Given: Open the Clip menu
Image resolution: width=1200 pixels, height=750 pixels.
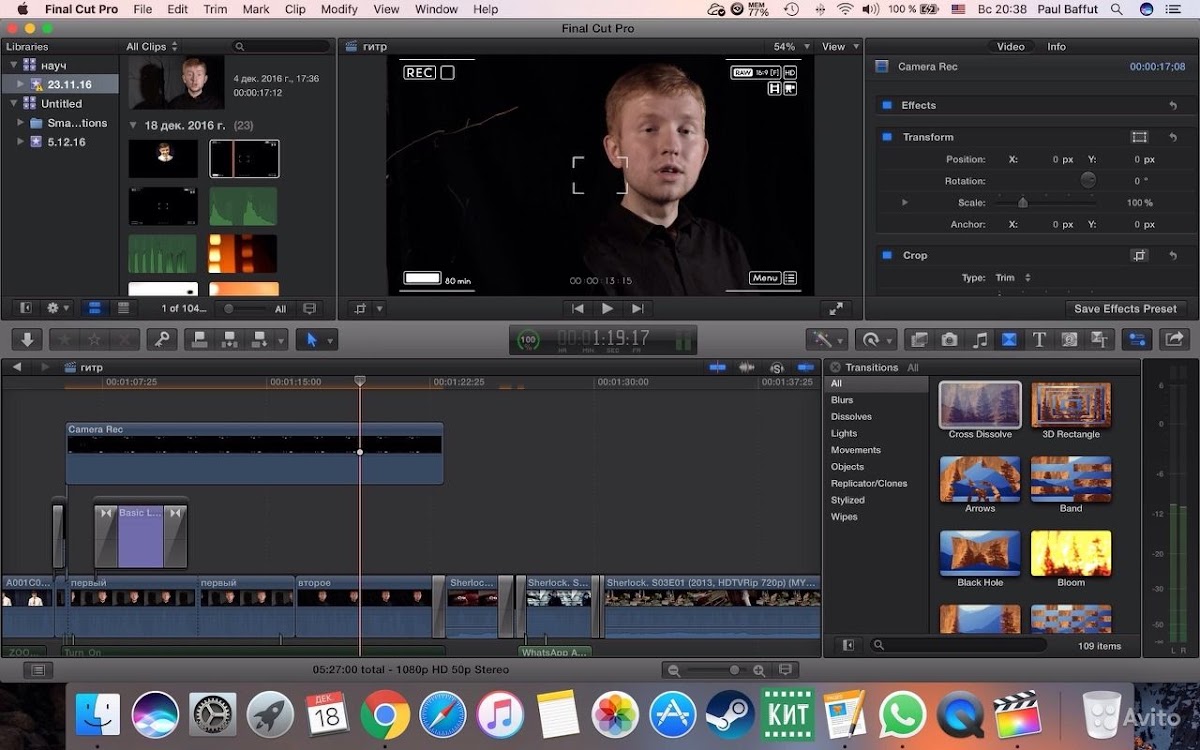Looking at the screenshot, I should 295,9.
